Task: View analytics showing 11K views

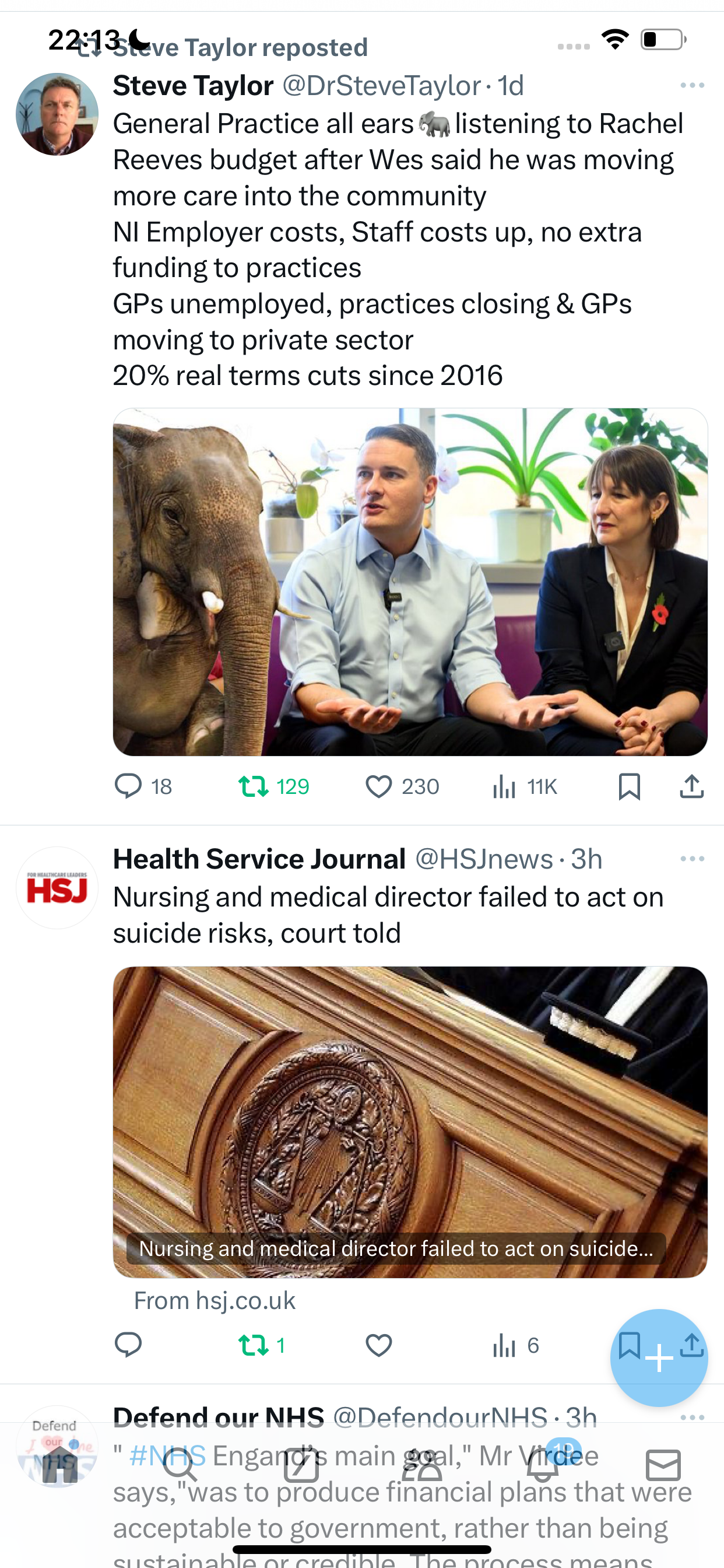Action: [525, 786]
